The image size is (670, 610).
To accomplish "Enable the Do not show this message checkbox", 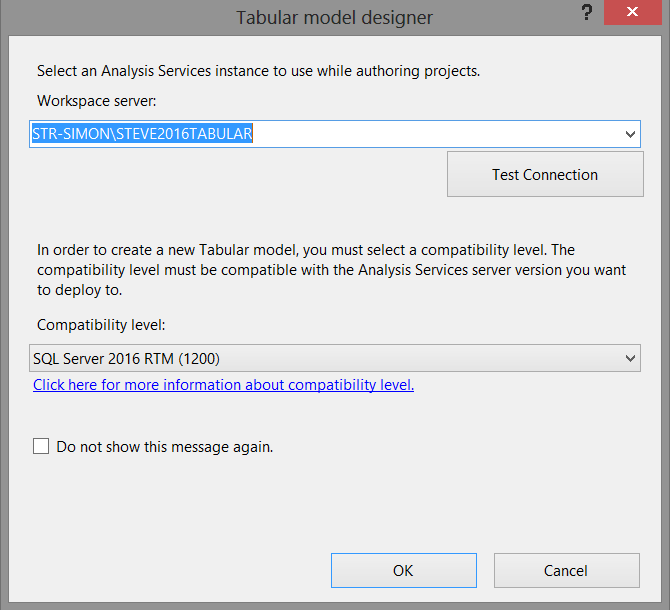I will (41, 447).
